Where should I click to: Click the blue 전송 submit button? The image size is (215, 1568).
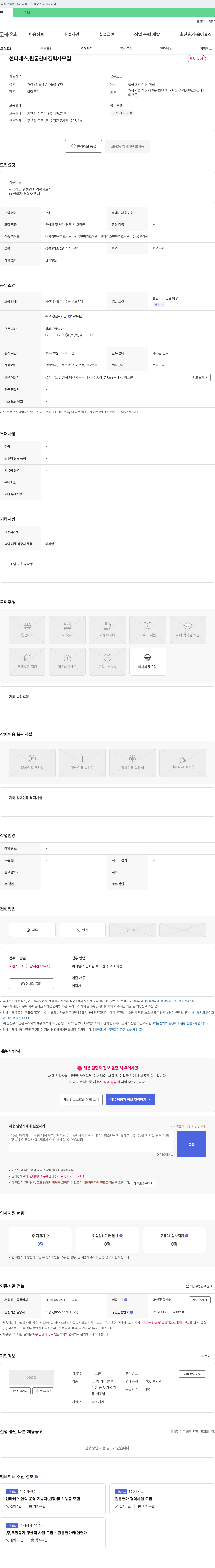point(191,1144)
